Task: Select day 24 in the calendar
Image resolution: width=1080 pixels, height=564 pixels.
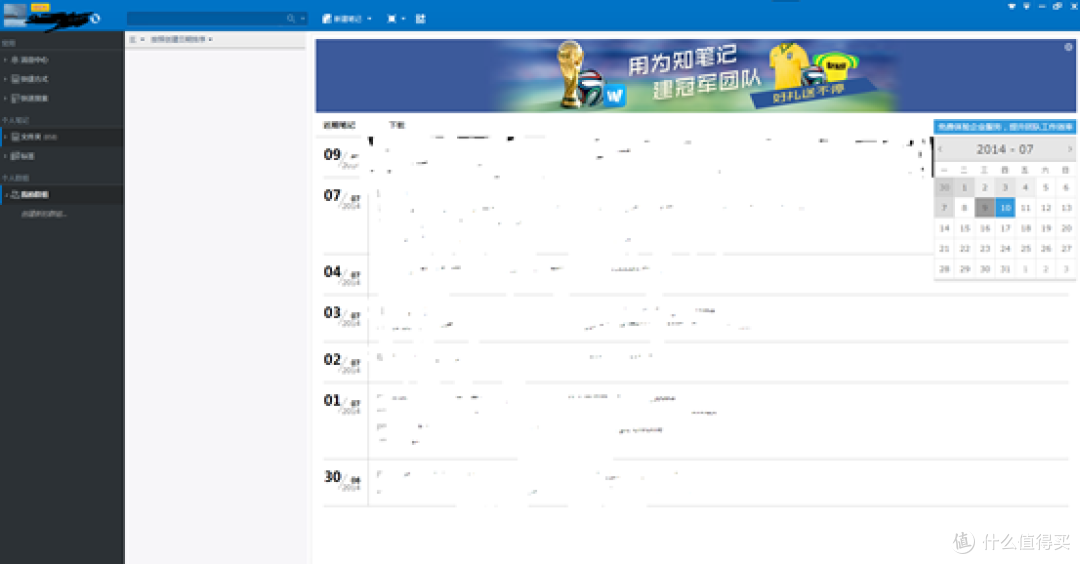Action: click(1005, 249)
